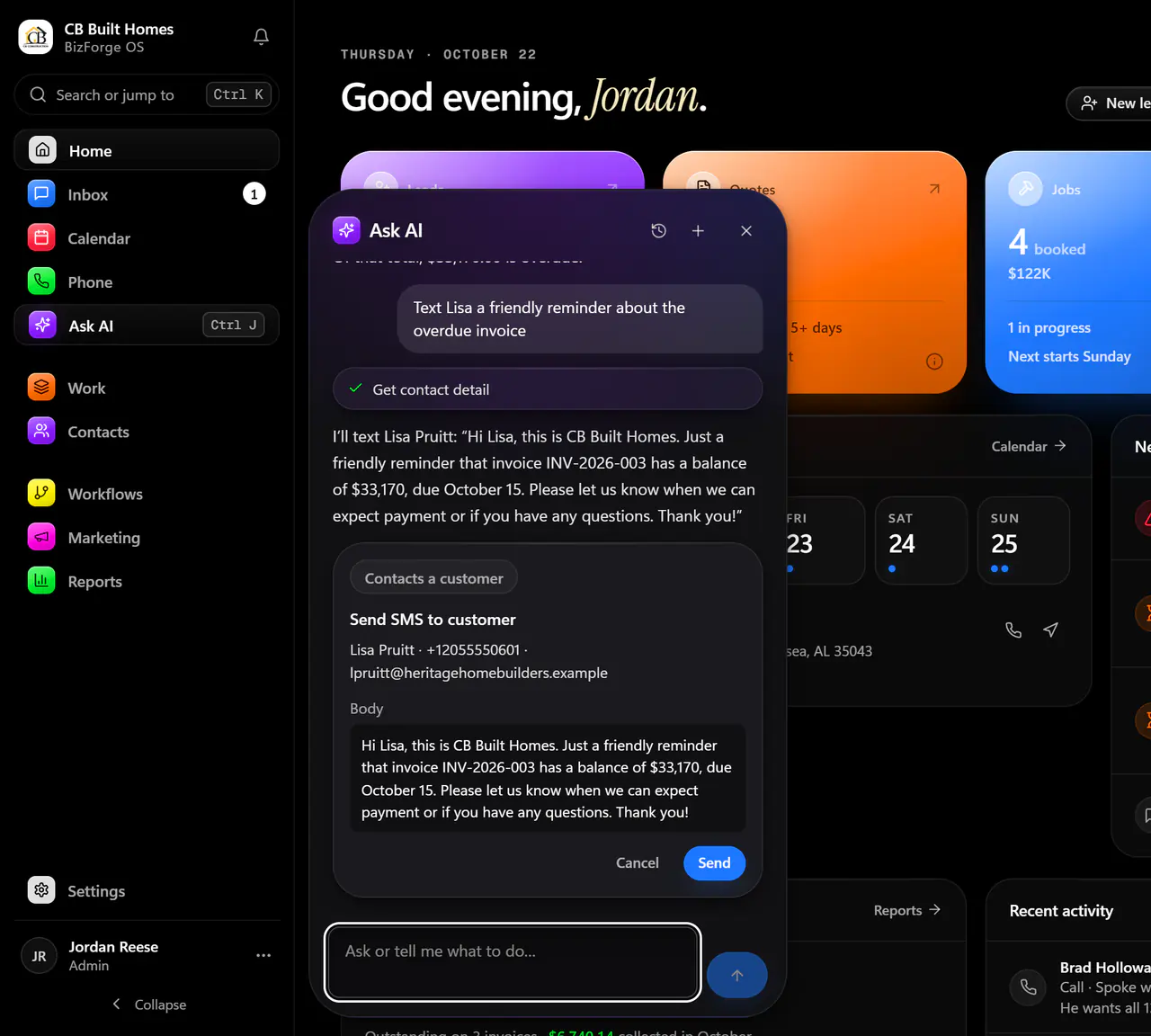Click the CB Built Homes logo
Image resolution: width=1151 pixels, height=1036 pixels.
click(36, 37)
